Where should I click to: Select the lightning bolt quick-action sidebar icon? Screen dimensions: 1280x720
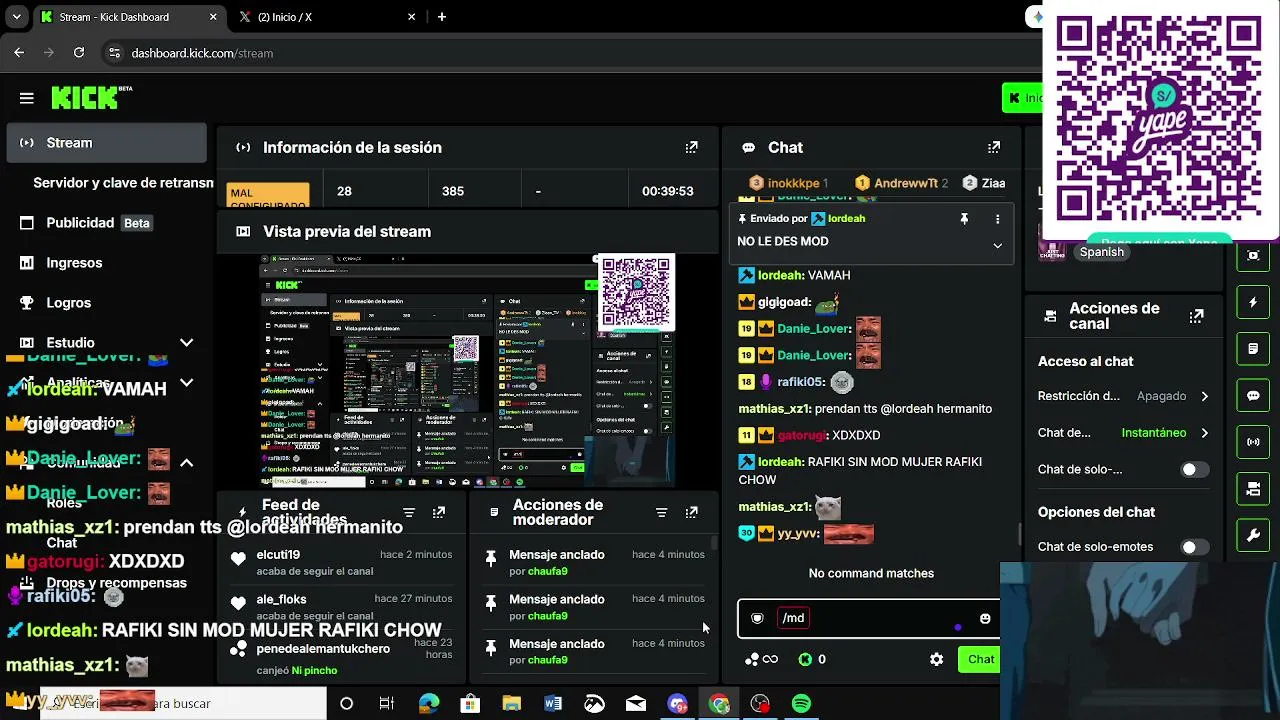[1253, 302]
